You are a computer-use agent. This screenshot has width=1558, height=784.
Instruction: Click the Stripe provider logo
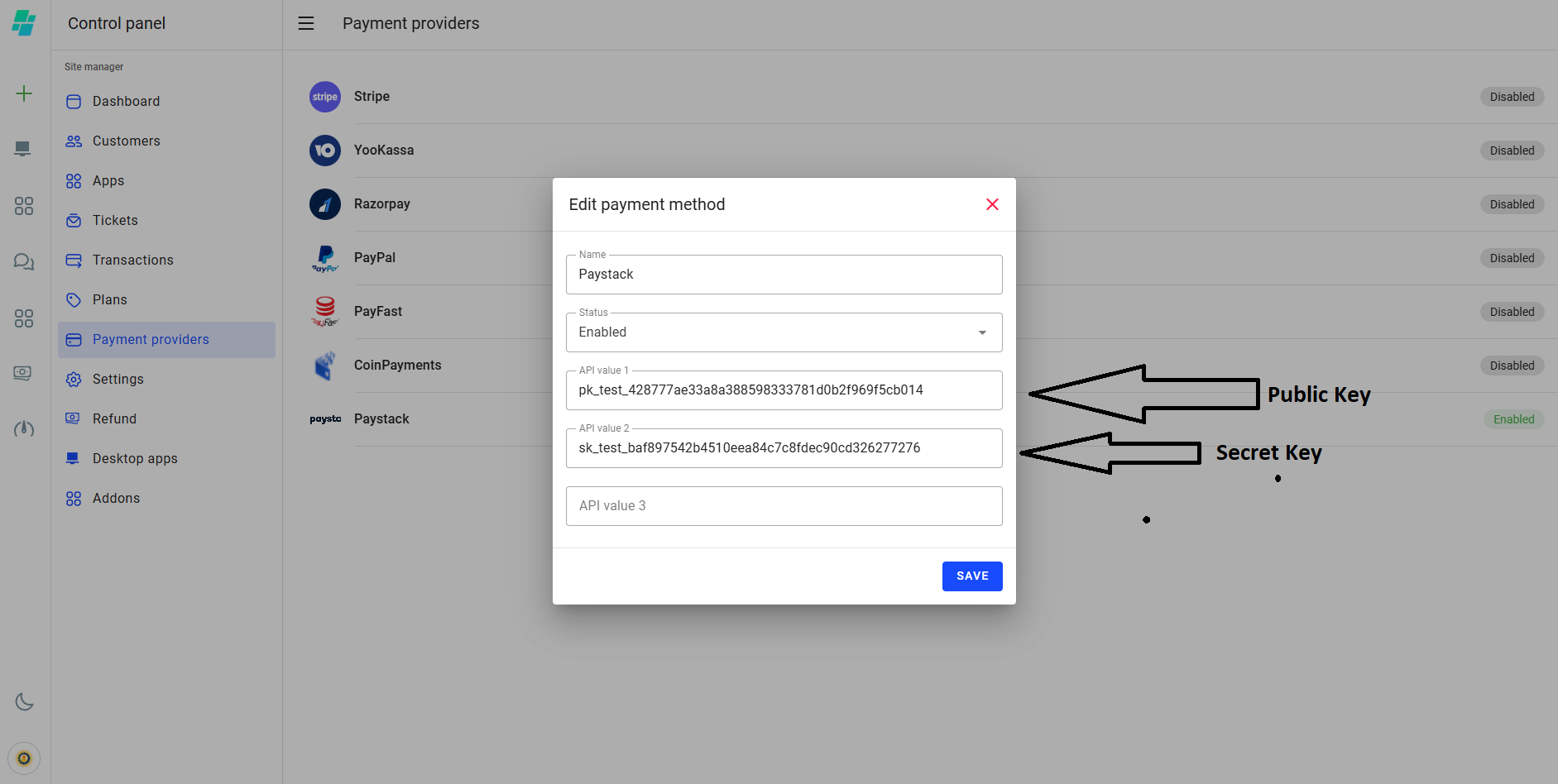pos(325,97)
